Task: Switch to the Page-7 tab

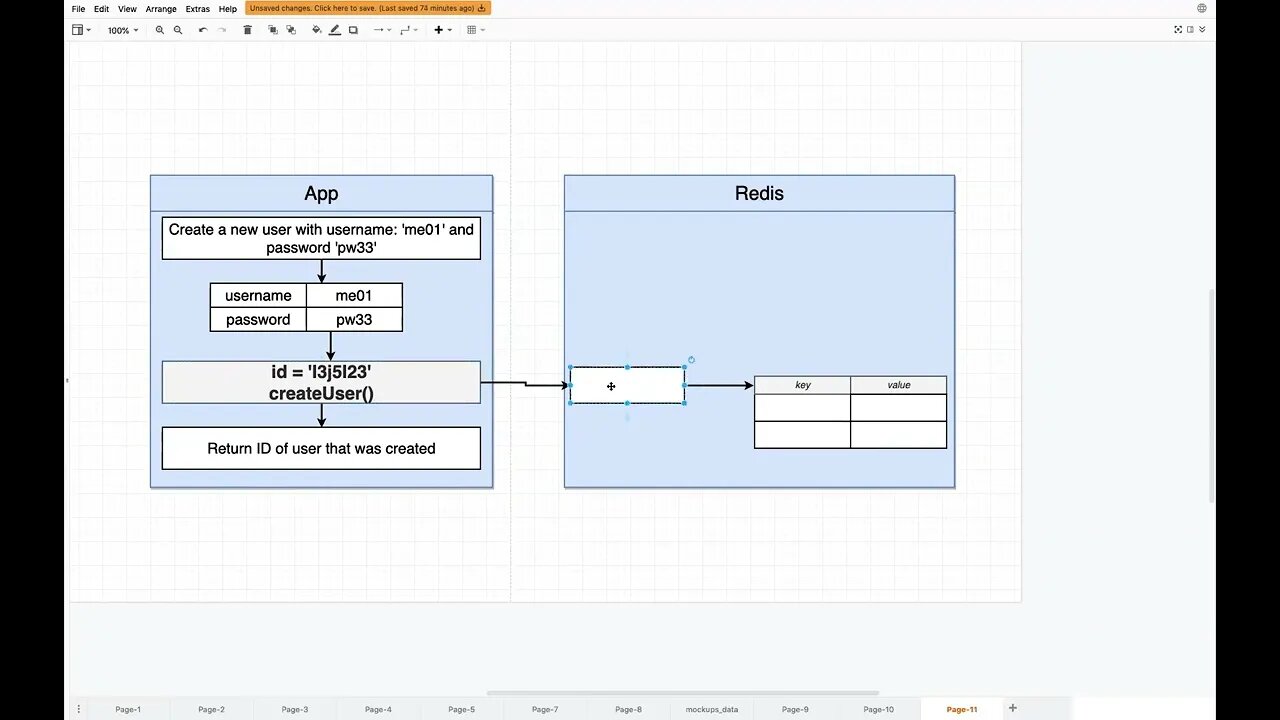Action: [545, 709]
